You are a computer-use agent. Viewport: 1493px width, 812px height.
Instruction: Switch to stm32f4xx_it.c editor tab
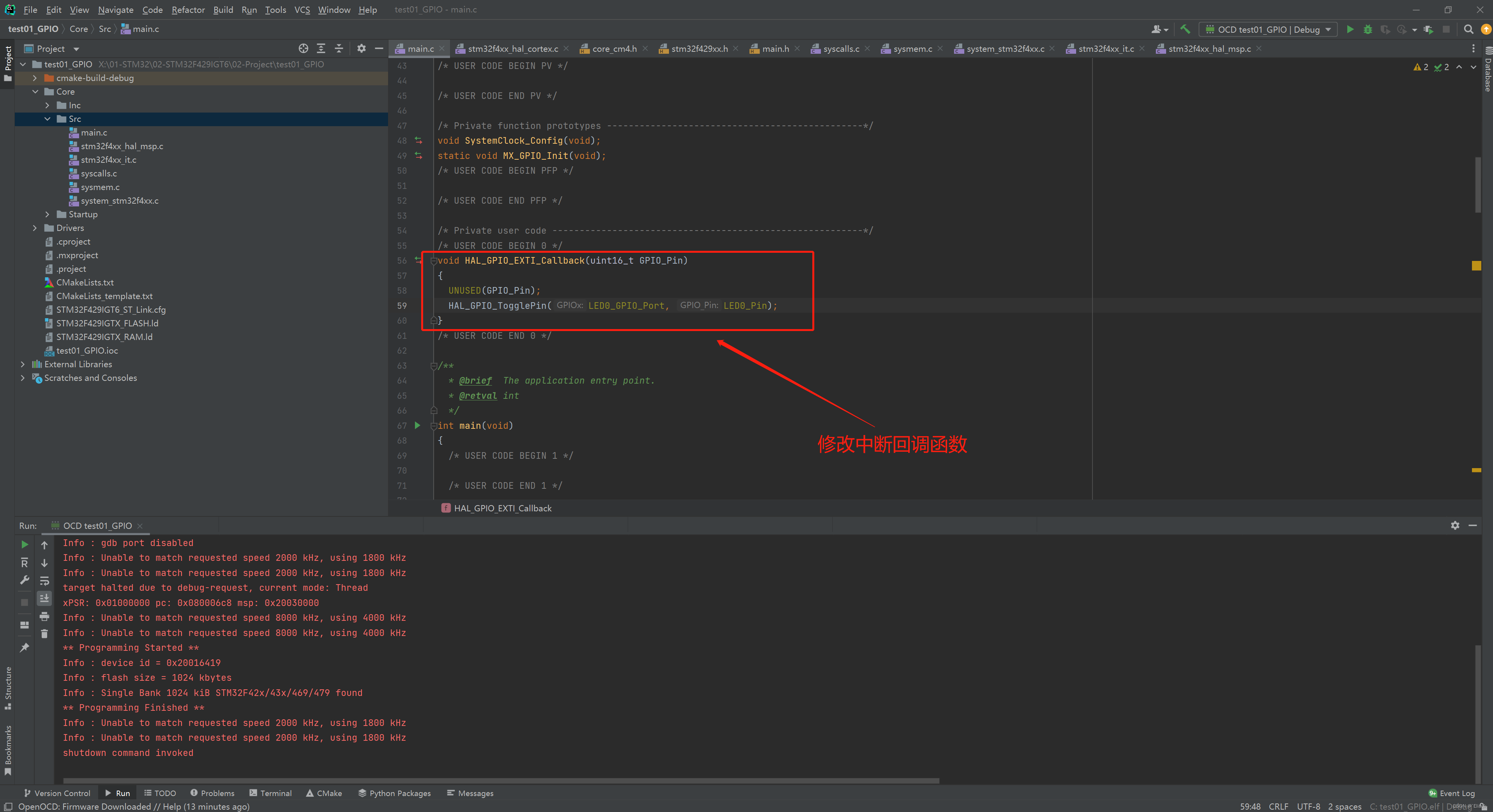tap(1105, 49)
